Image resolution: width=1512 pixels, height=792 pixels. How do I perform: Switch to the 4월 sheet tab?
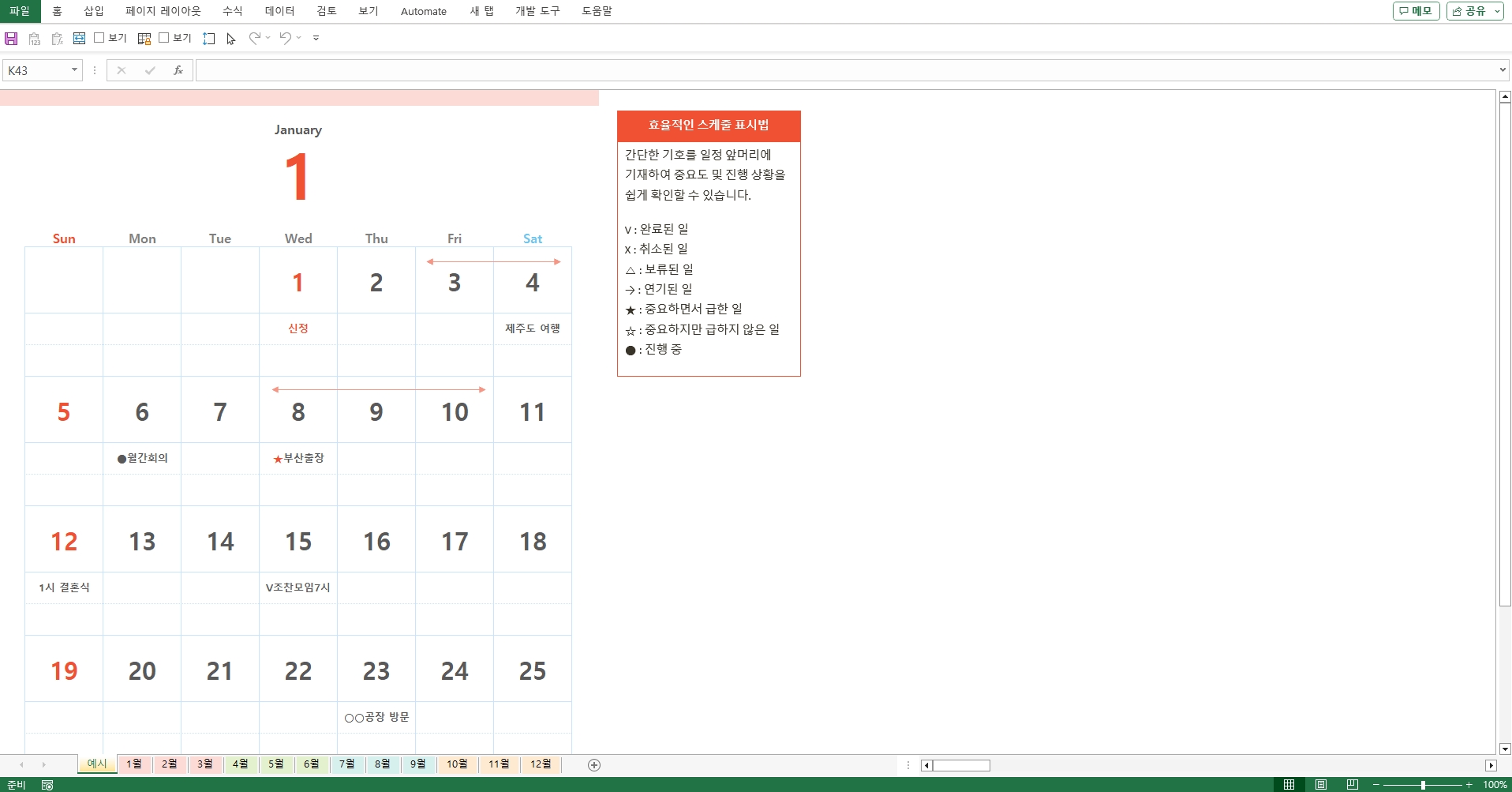[241, 764]
